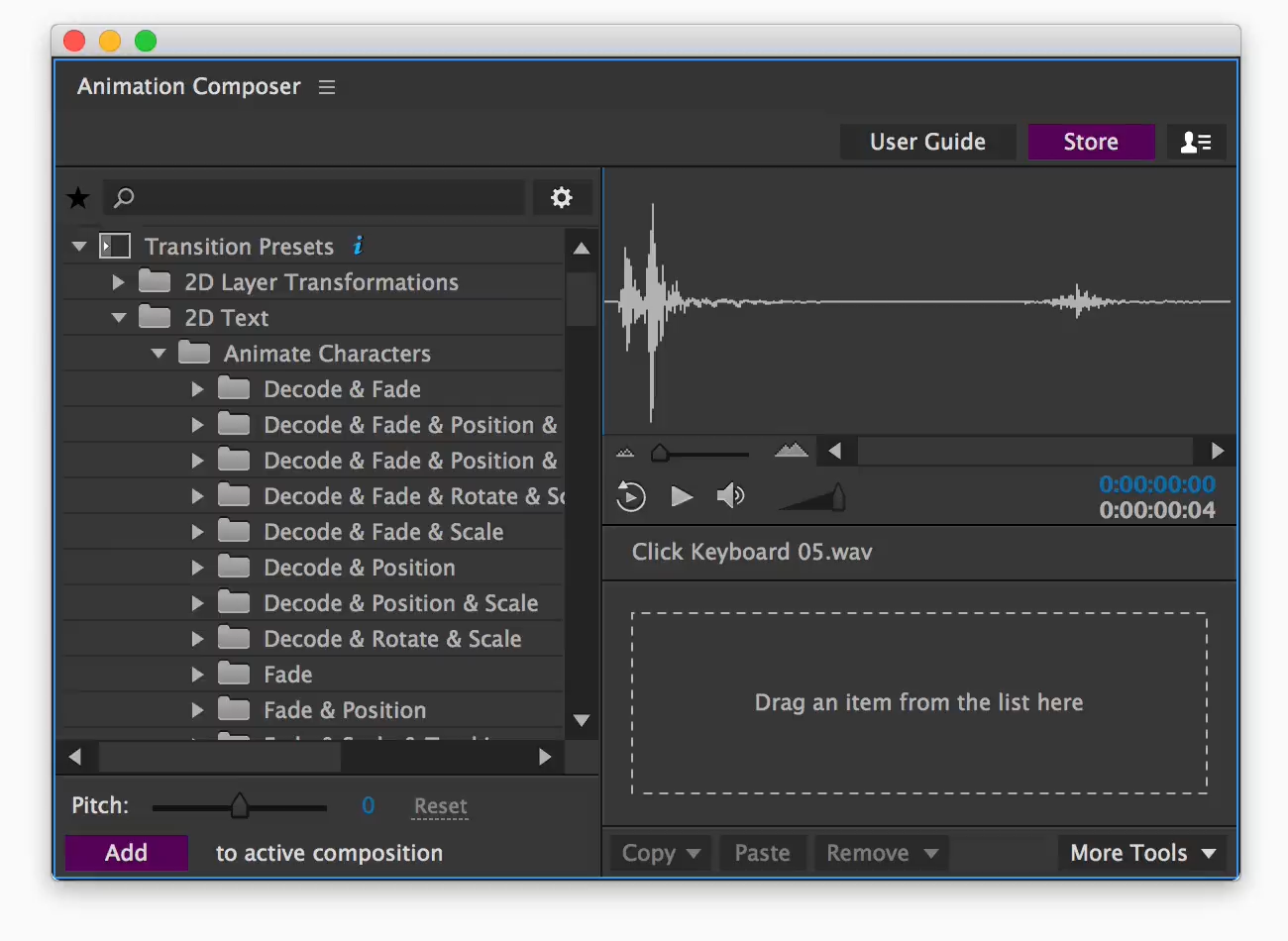The width and height of the screenshot is (1288, 941).
Task: Open the user account icon
Action: coord(1196,143)
